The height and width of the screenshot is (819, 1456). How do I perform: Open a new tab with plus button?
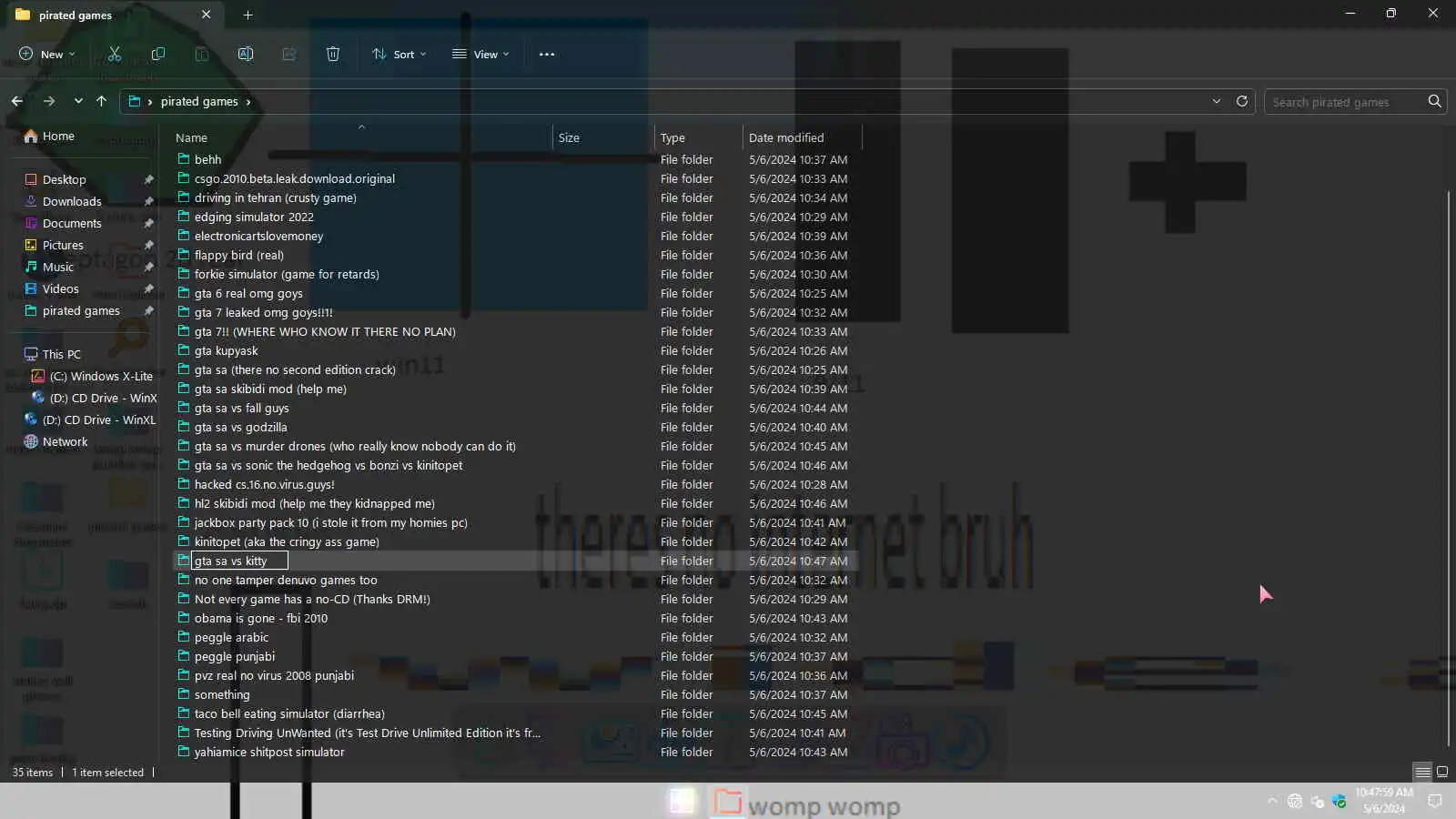coord(248,15)
